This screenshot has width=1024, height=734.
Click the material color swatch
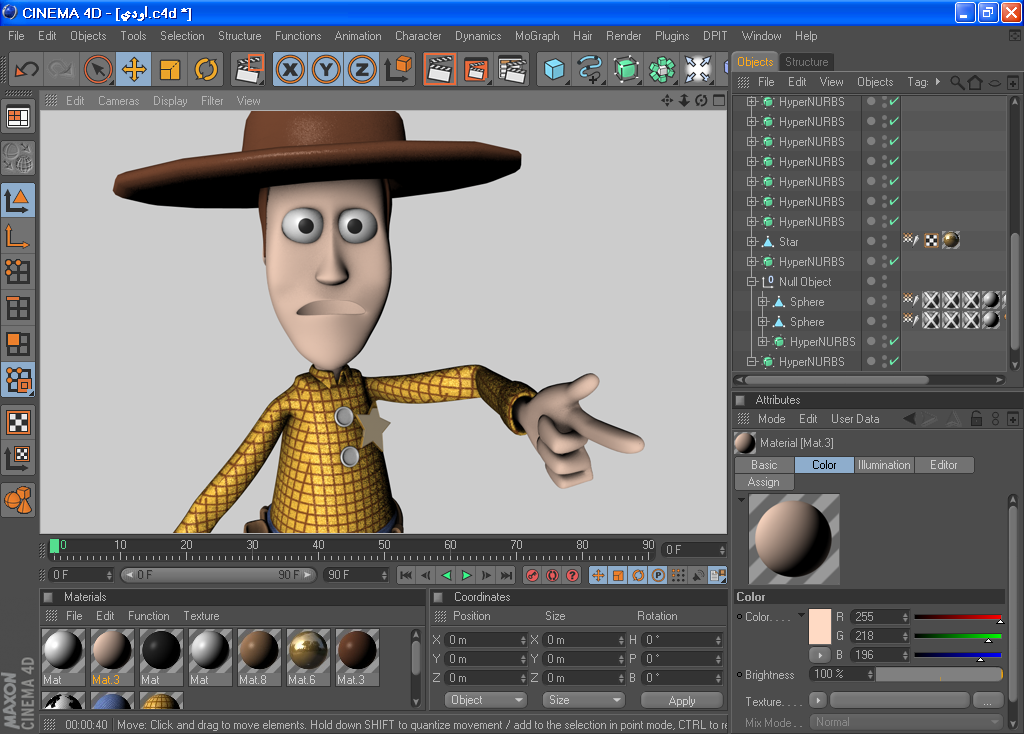point(820,627)
